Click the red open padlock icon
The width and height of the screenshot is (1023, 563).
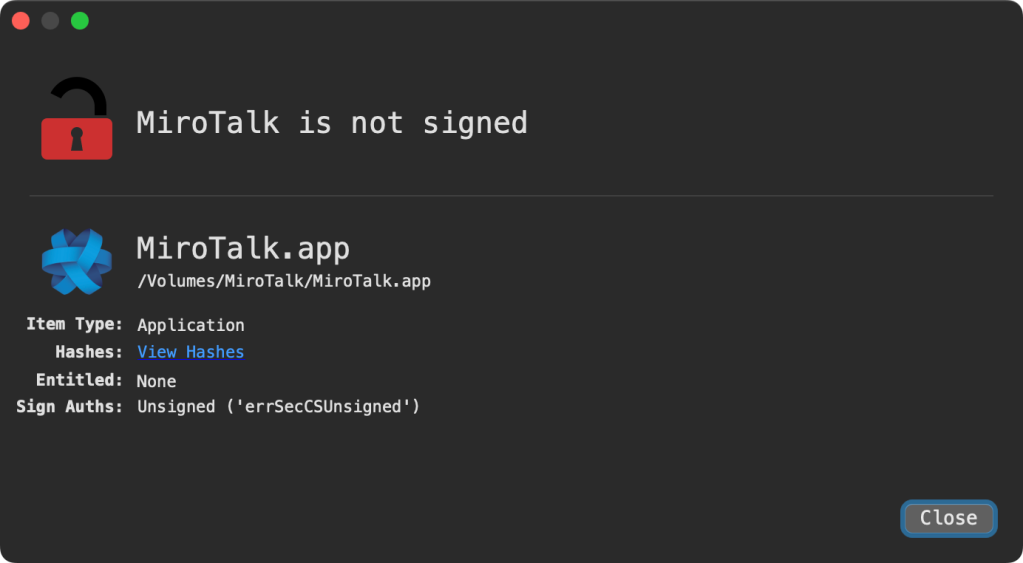76,121
